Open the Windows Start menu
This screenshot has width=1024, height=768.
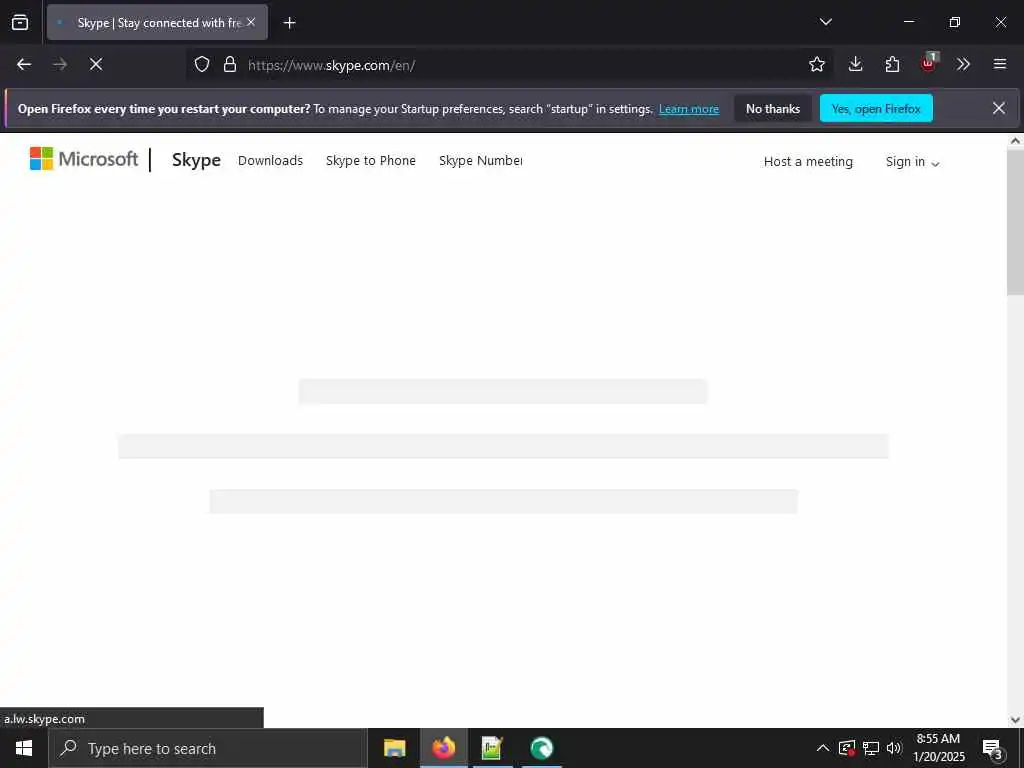[24, 748]
